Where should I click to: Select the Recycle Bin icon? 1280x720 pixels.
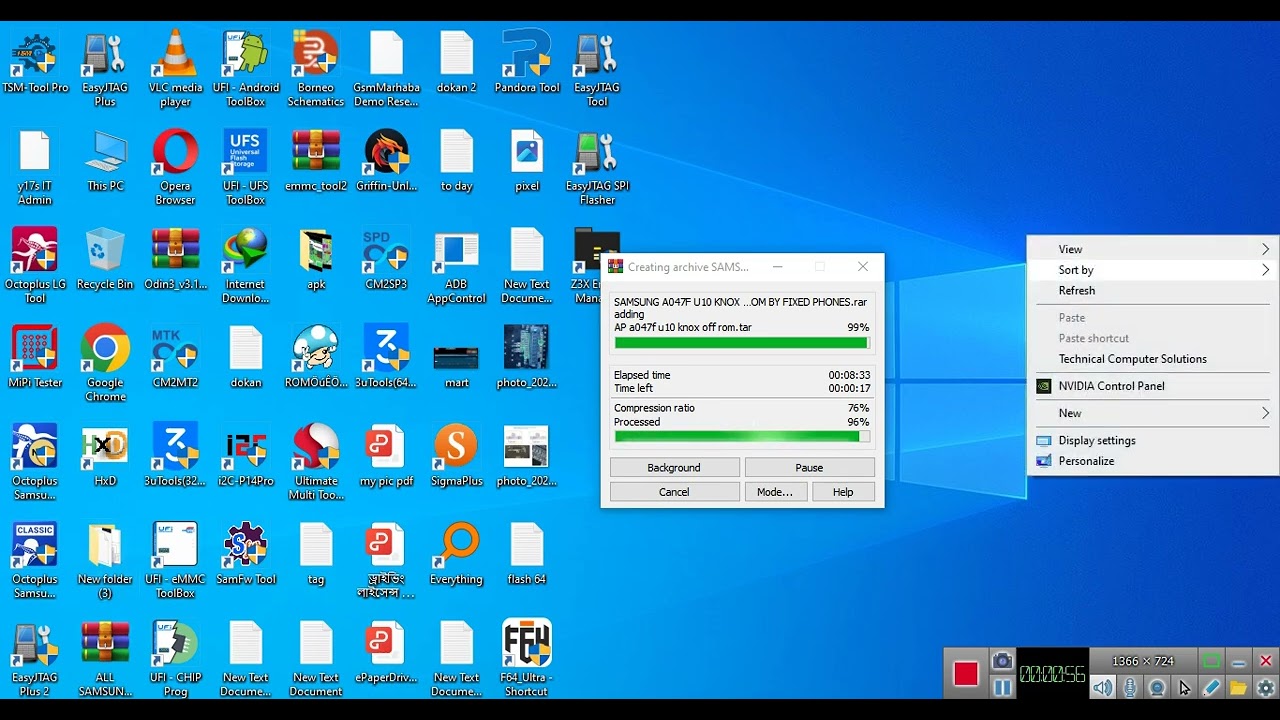tap(105, 260)
